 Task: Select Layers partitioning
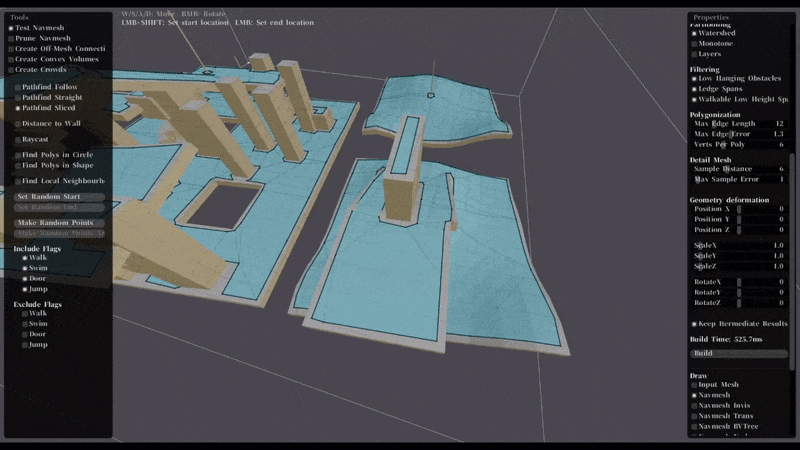pos(707,54)
